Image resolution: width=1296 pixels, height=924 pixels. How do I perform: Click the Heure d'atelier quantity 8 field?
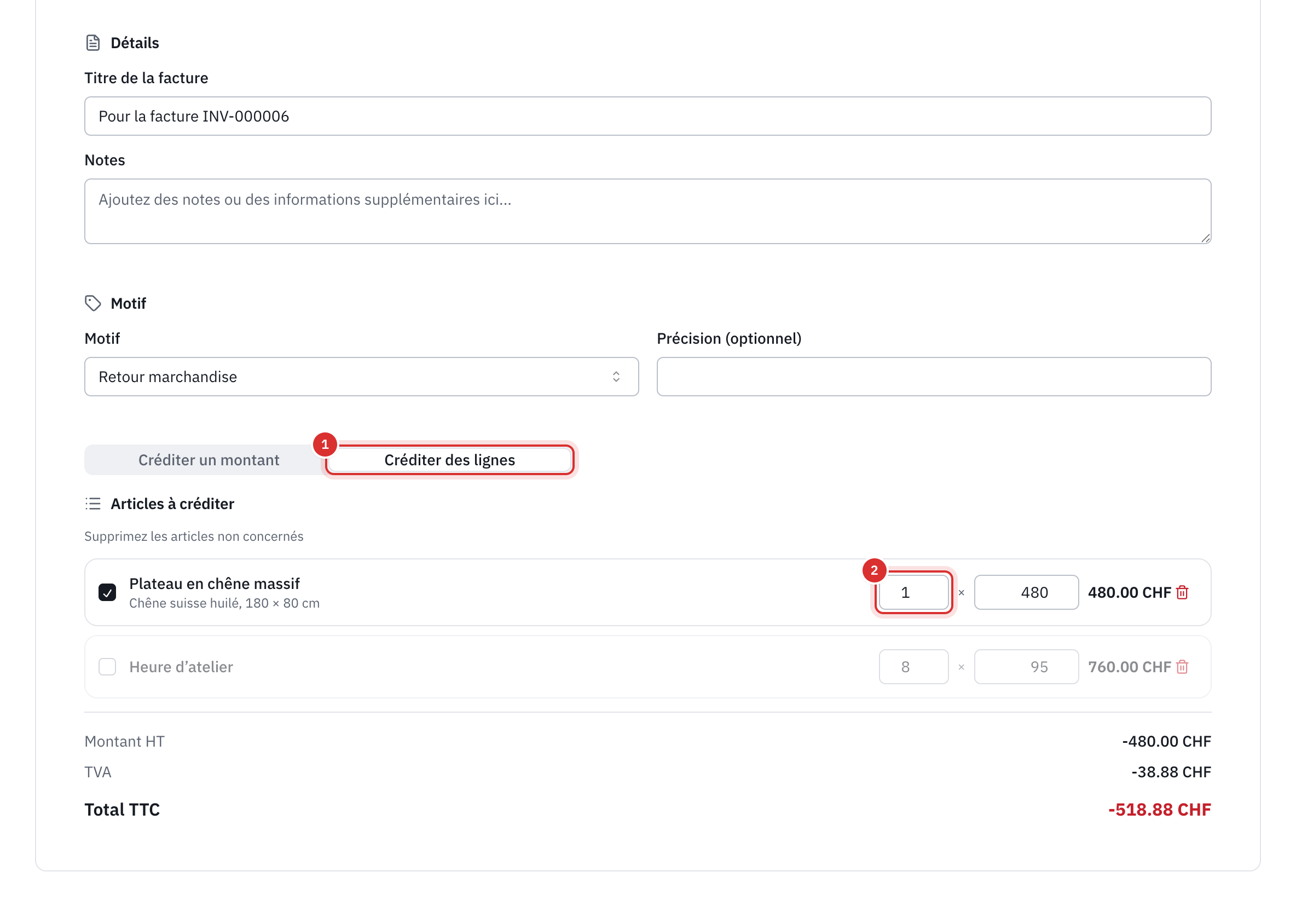pyautogui.click(x=913, y=667)
